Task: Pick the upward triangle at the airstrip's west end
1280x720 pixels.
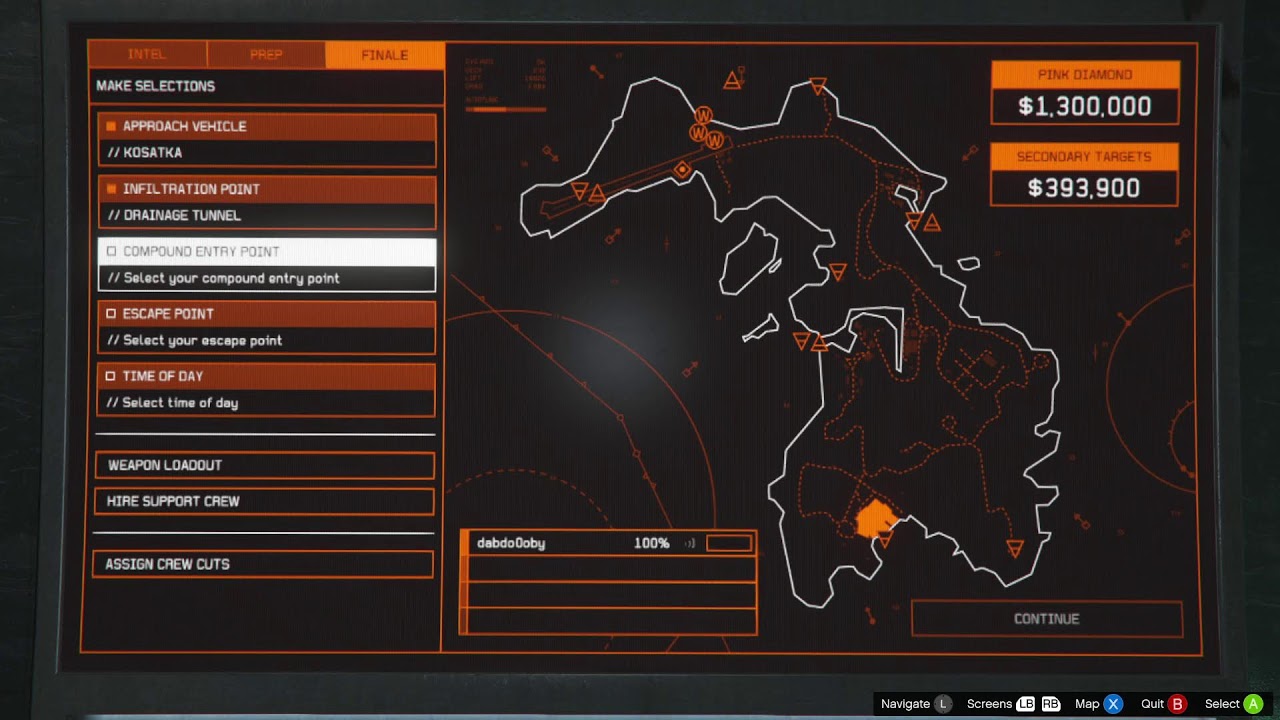Action: (x=597, y=193)
